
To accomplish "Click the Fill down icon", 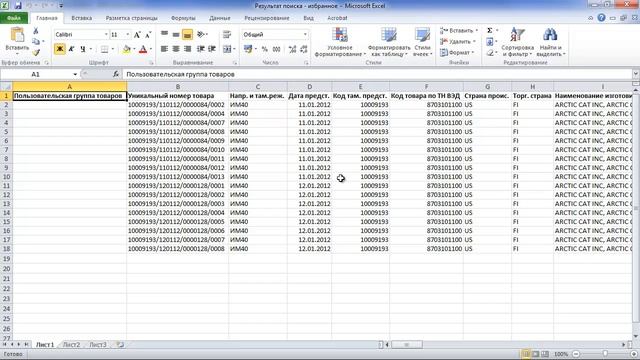I will click(490, 42).
